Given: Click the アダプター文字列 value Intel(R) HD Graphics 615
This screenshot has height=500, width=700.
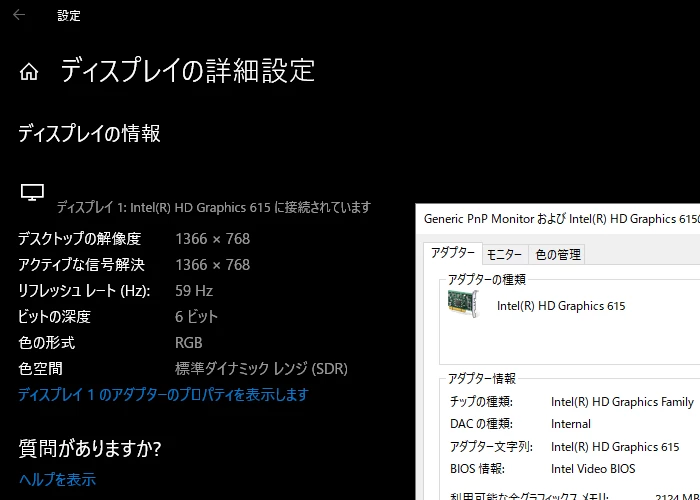Looking at the screenshot, I should pyautogui.click(x=615, y=447).
